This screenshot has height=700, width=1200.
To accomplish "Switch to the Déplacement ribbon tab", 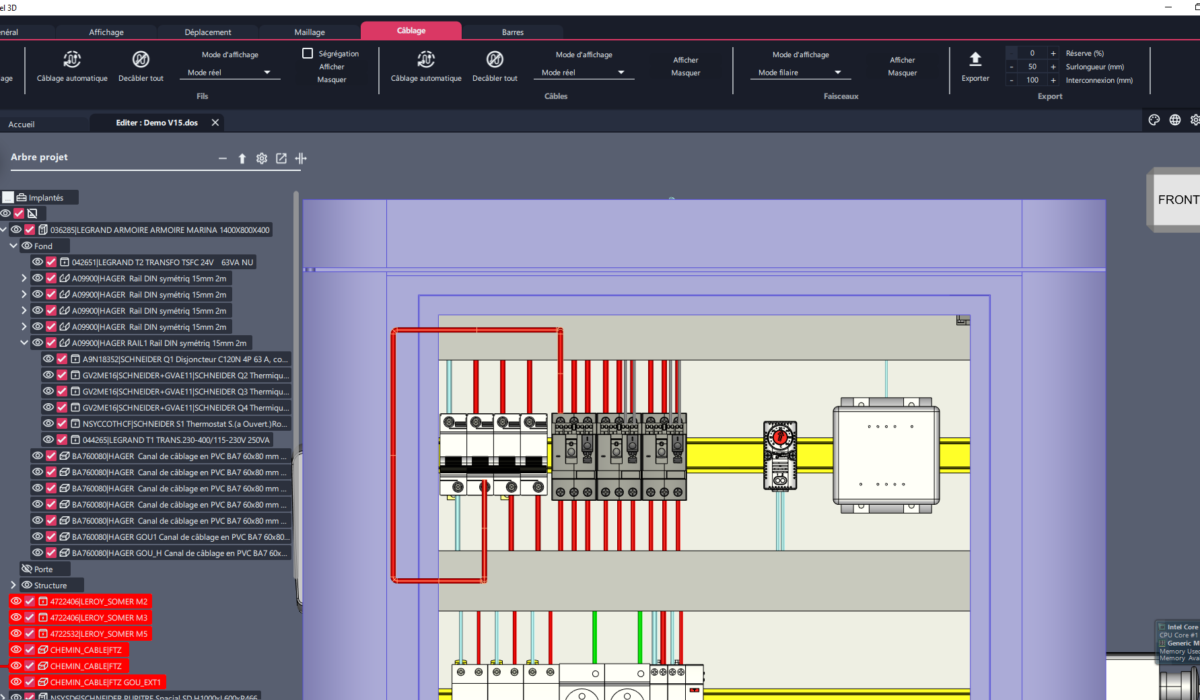I will 208,32.
